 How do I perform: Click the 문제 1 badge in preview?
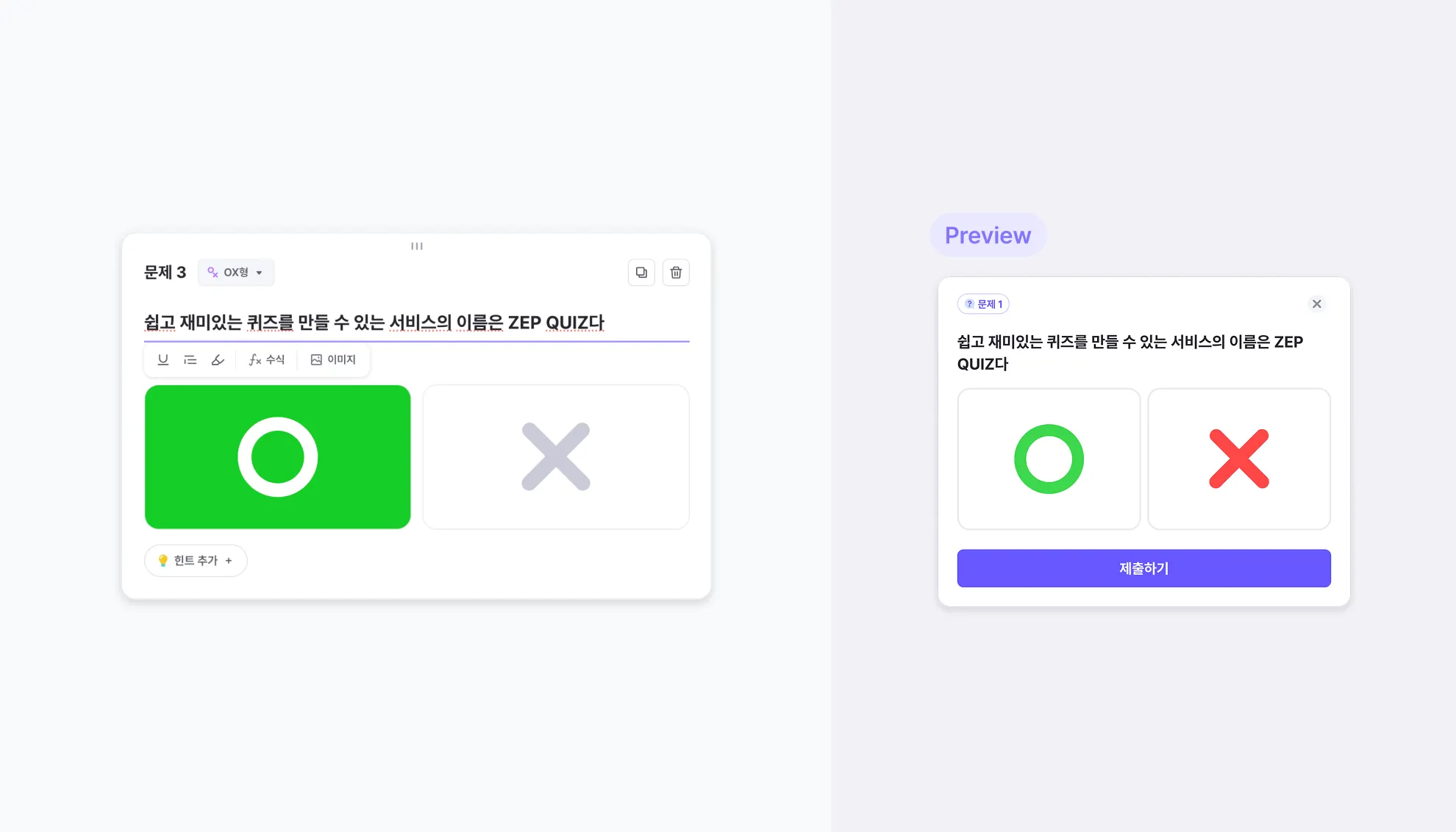point(983,304)
